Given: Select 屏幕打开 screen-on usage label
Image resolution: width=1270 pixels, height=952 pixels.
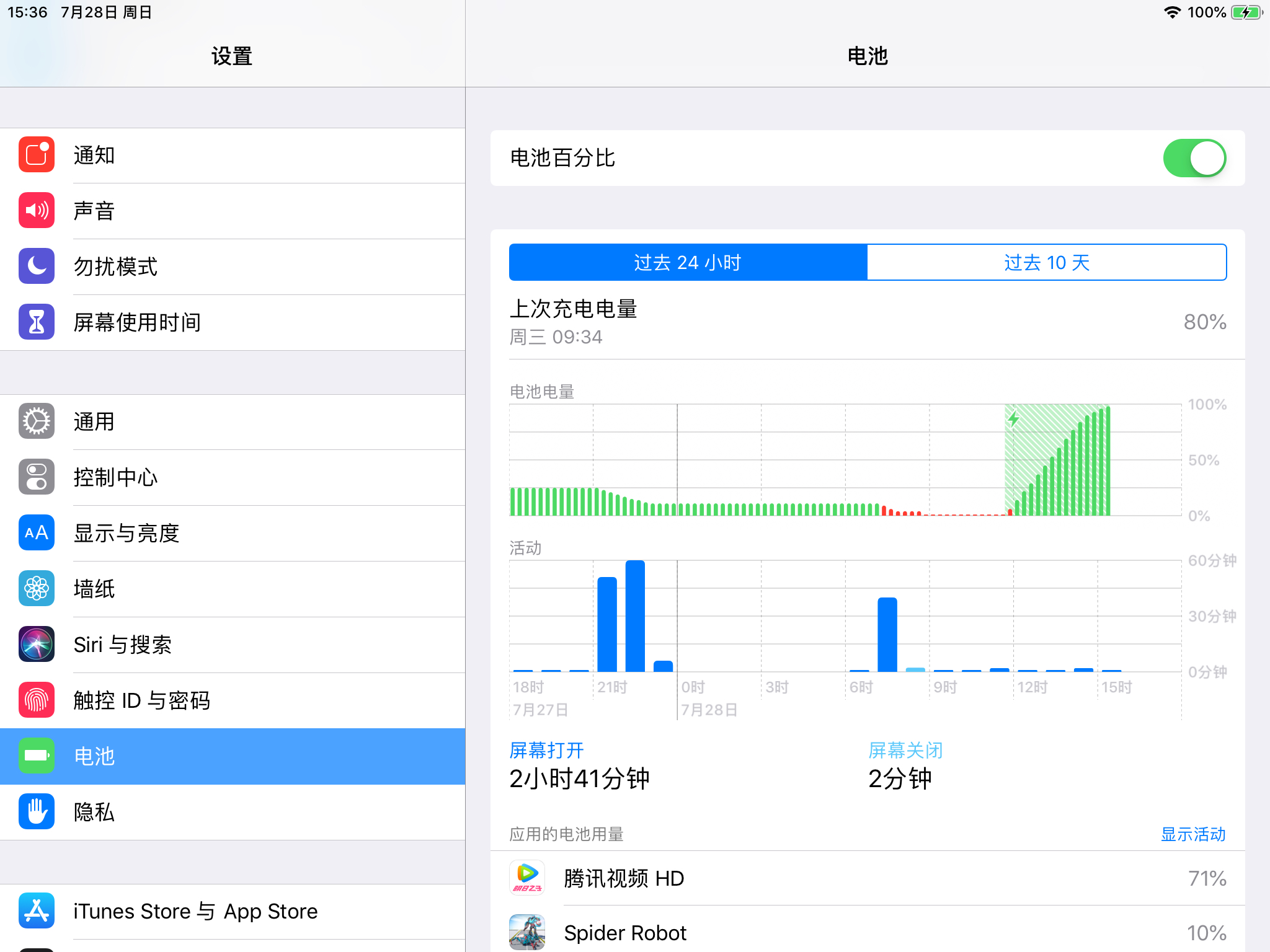Looking at the screenshot, I should pos(546,751).
